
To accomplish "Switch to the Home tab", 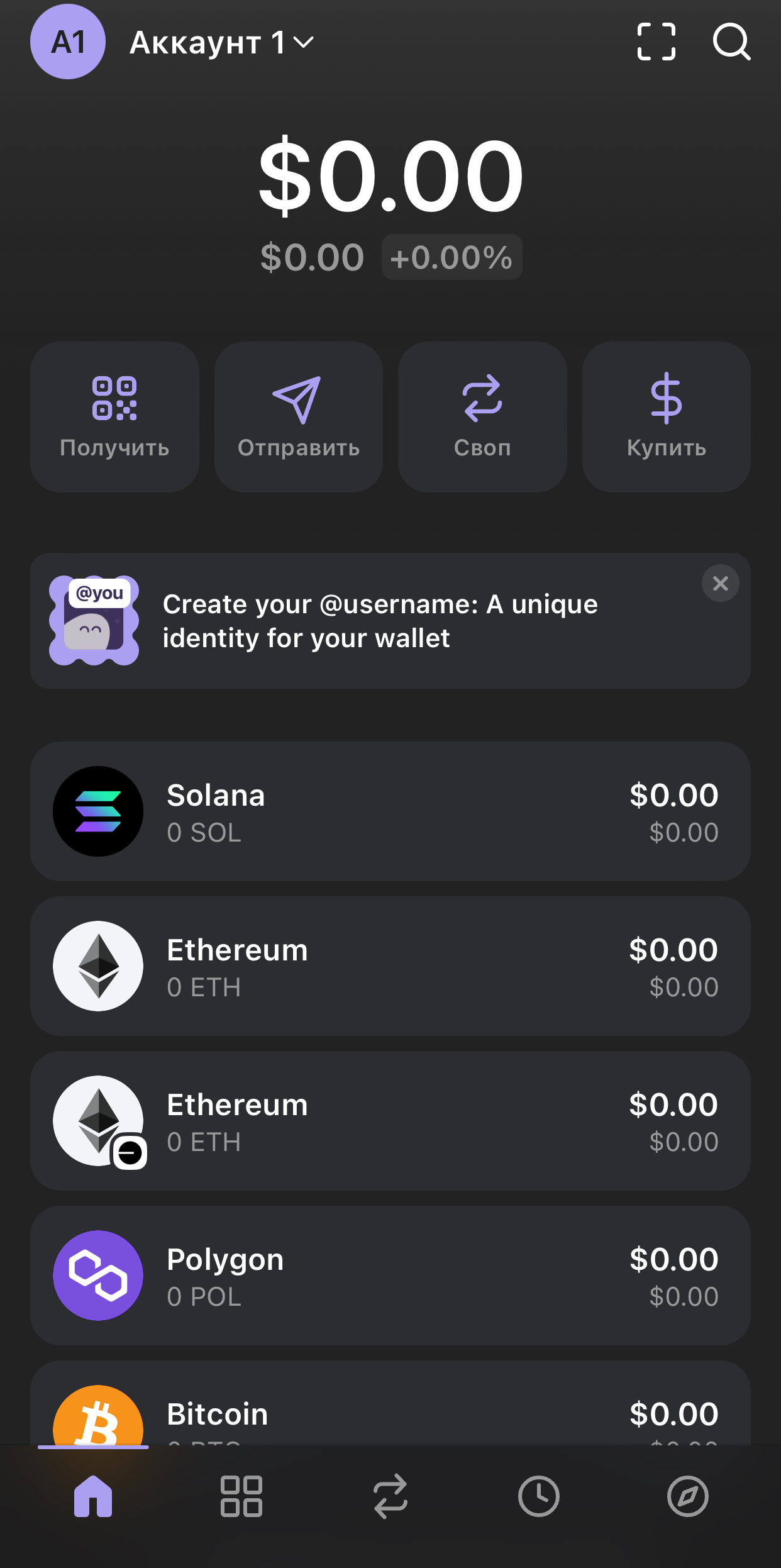I will point(93,1496).
